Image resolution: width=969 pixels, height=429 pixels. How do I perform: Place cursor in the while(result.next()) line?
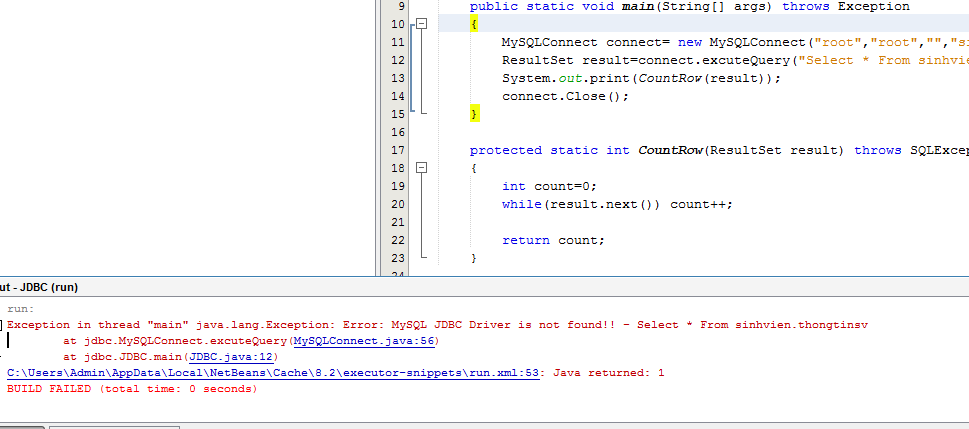(617, 204)
